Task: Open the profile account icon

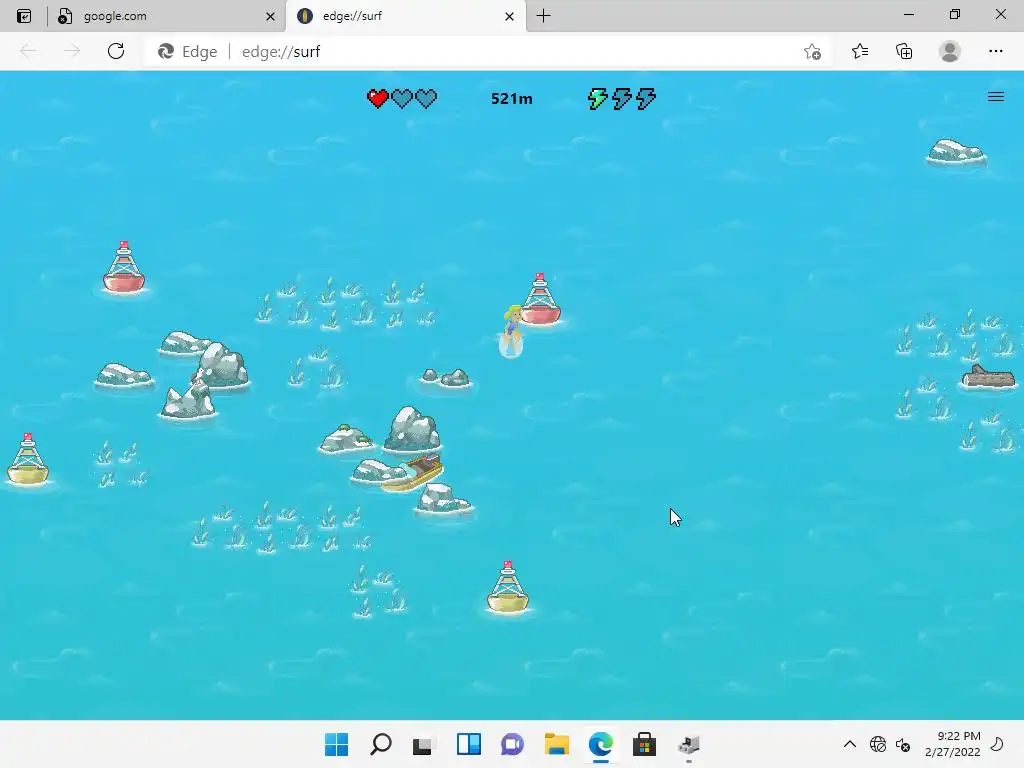Action: pyautogui.click(x=950, y=51)
